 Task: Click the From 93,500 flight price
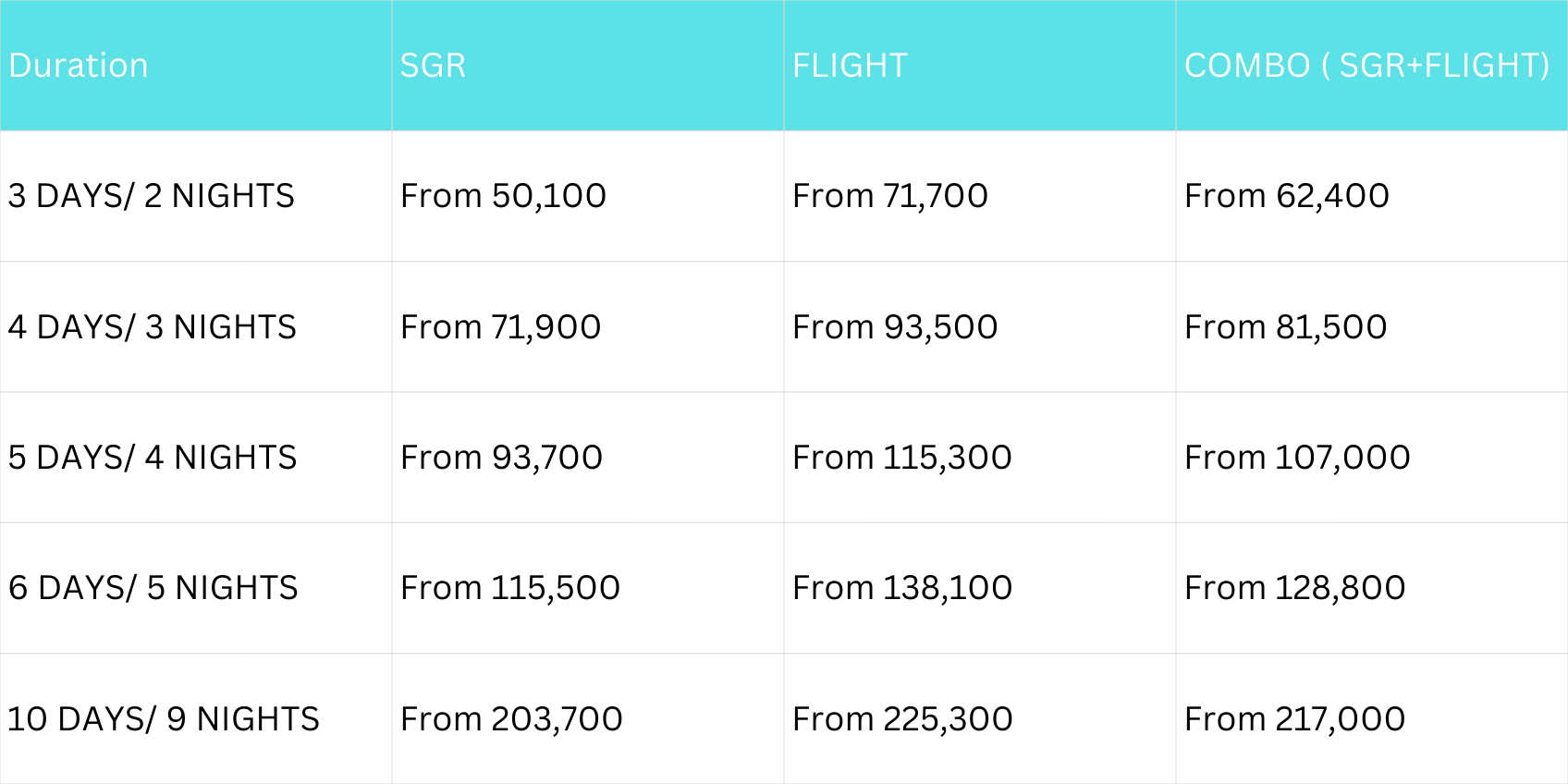click(x=895, y=327)
